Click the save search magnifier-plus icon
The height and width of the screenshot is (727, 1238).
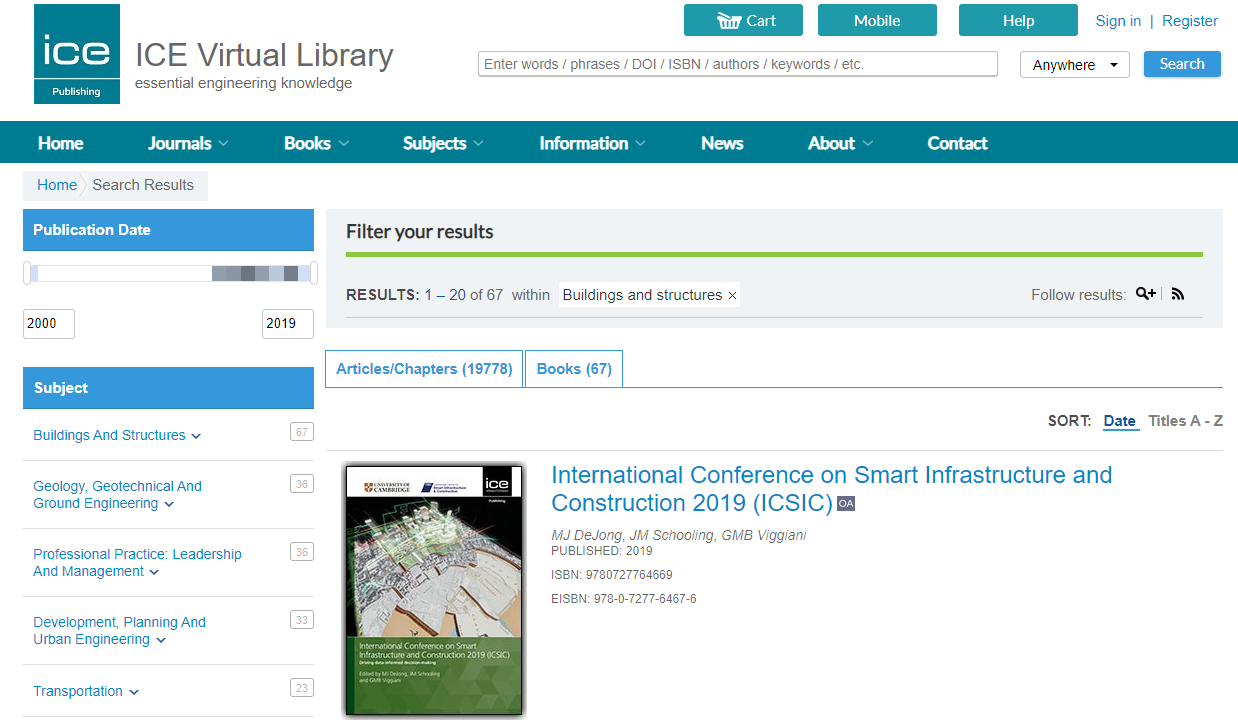coord(1146,294)
